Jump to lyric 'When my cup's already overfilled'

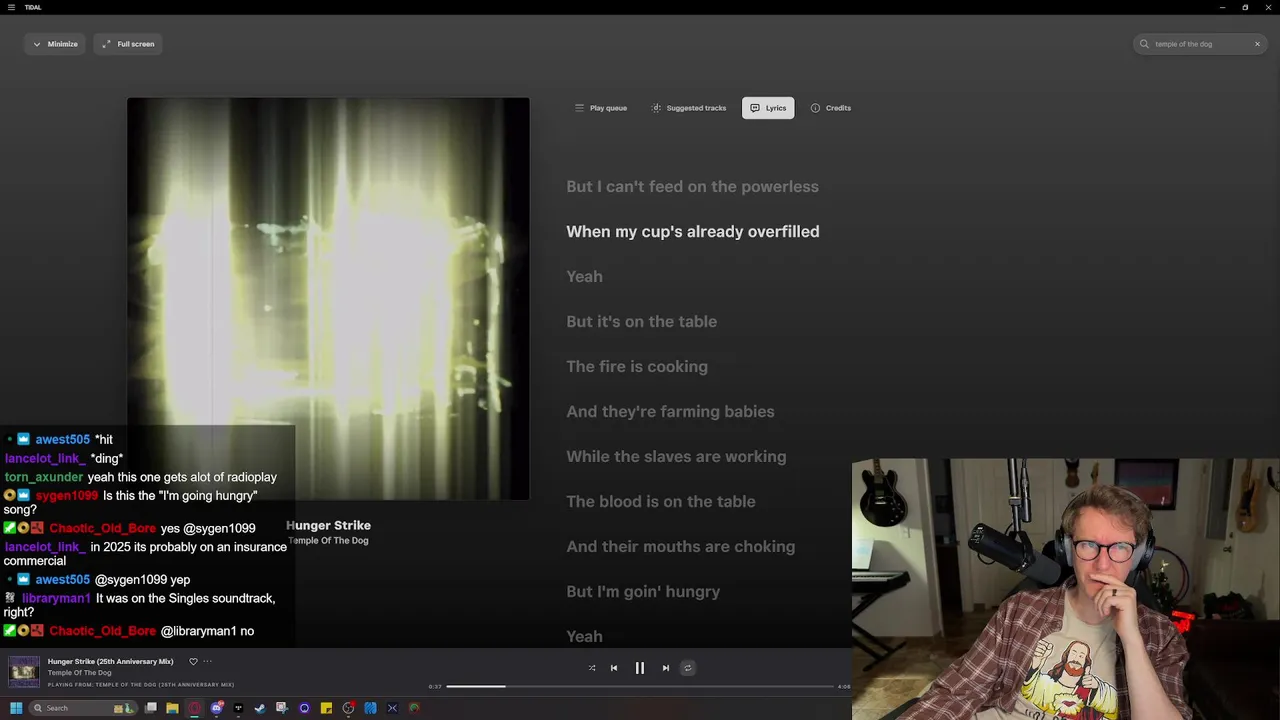pyautogui.click(x=692, y=231)
